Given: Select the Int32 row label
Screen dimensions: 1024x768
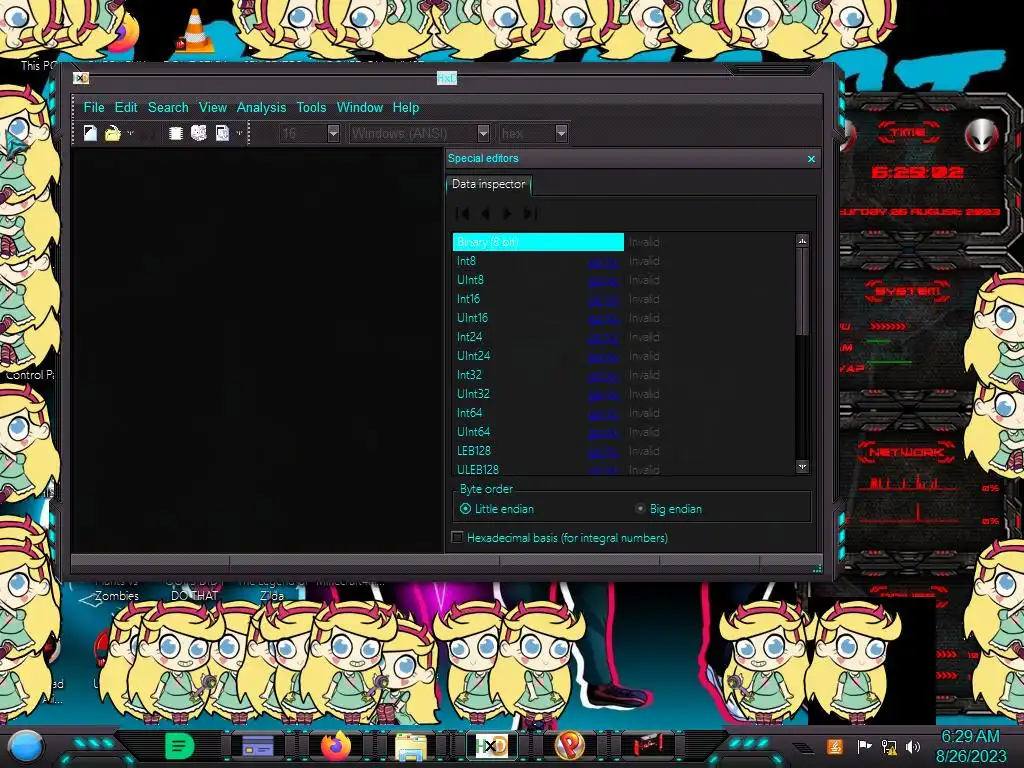Looking at the screenshot, I should [469, 375].
